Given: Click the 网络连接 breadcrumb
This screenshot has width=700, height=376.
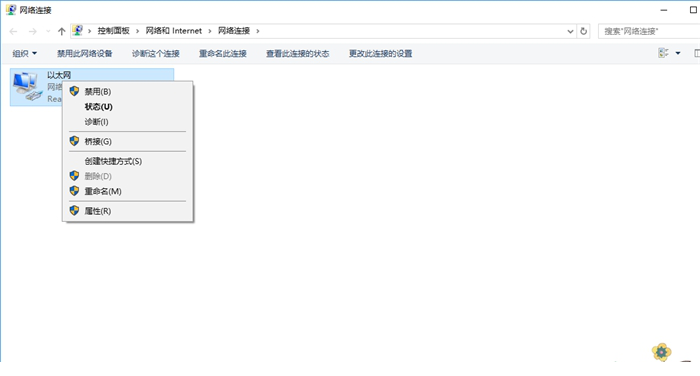Looking at the screenshot, I should (234, 31).
